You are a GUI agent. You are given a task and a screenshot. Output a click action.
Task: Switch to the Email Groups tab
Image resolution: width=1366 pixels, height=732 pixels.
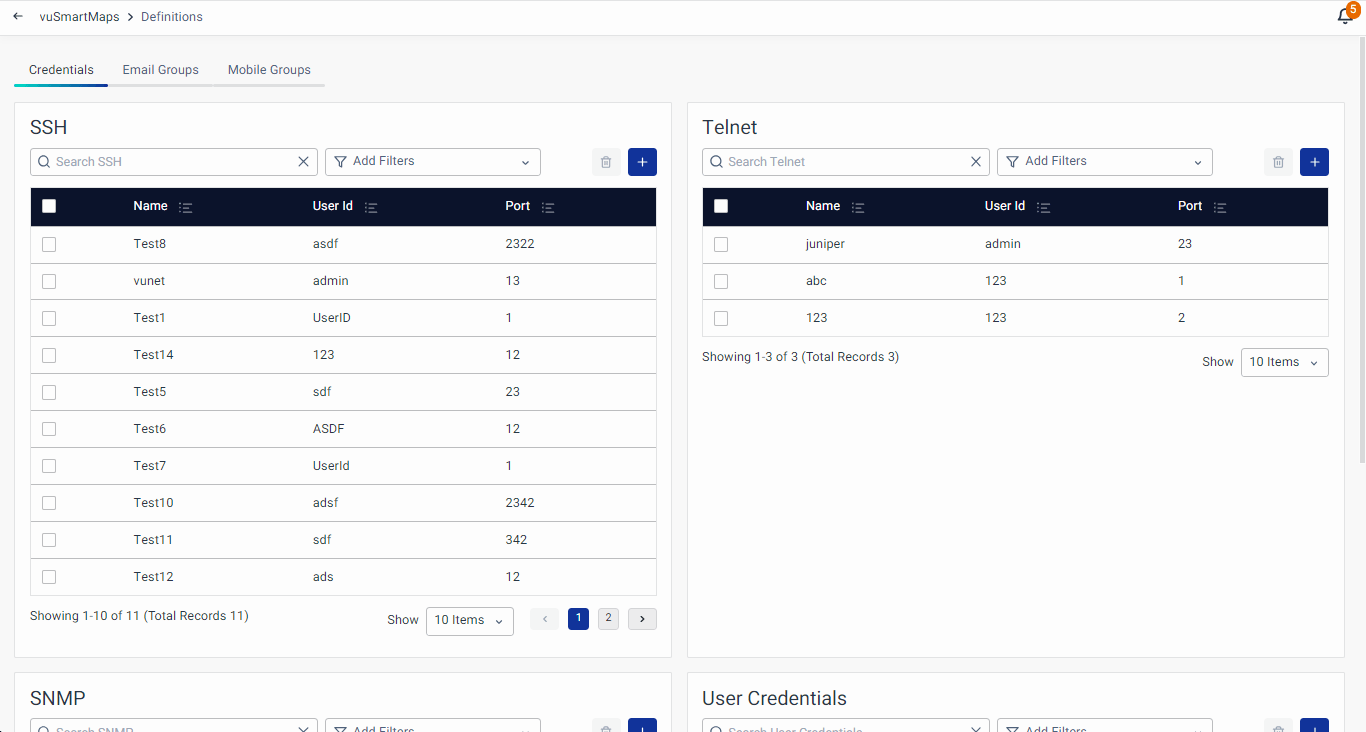point(160,70)
